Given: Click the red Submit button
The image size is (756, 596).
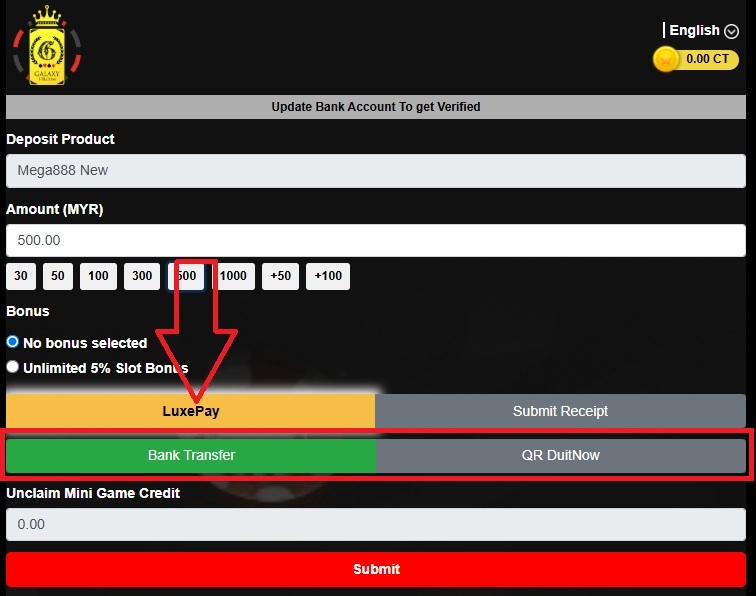Looking at the screenshot, I should point(376,569).
